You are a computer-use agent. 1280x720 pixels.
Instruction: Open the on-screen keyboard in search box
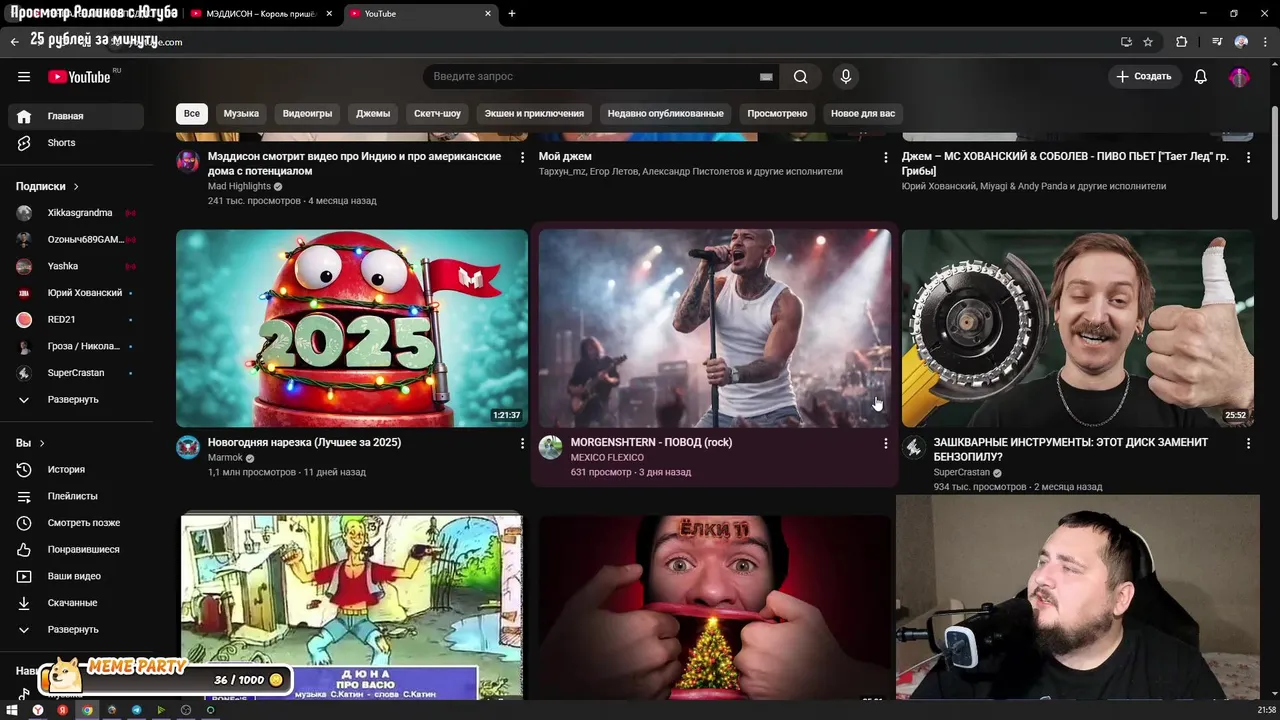point(766,77)
